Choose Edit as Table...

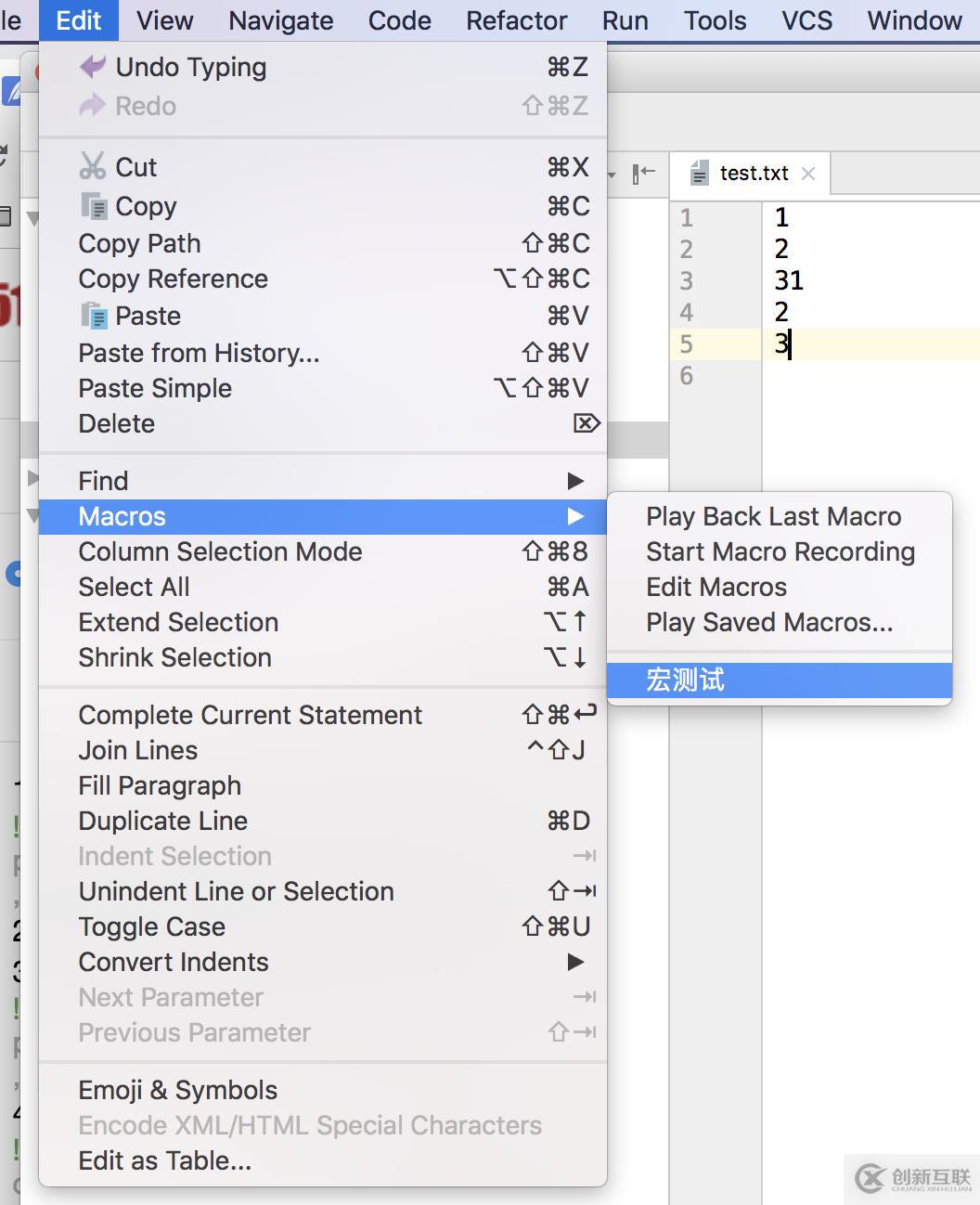click(323, 1160)
